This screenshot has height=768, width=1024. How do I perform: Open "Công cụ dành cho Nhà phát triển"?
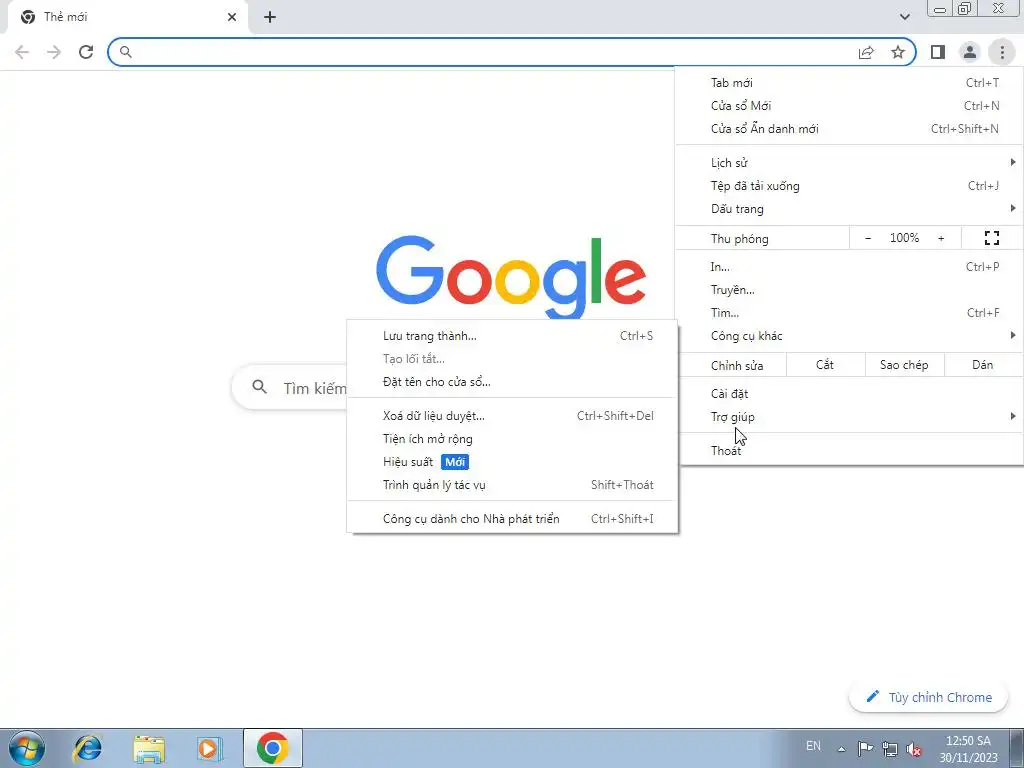click(x=513, y=519)
